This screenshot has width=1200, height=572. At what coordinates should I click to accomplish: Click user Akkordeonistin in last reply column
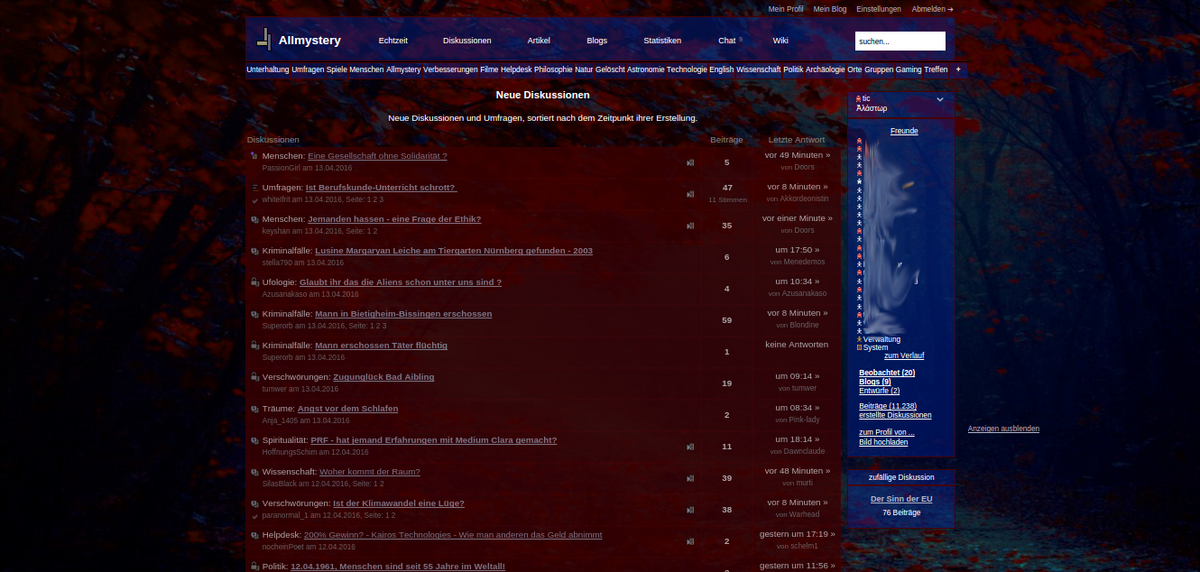pos(805,199)
